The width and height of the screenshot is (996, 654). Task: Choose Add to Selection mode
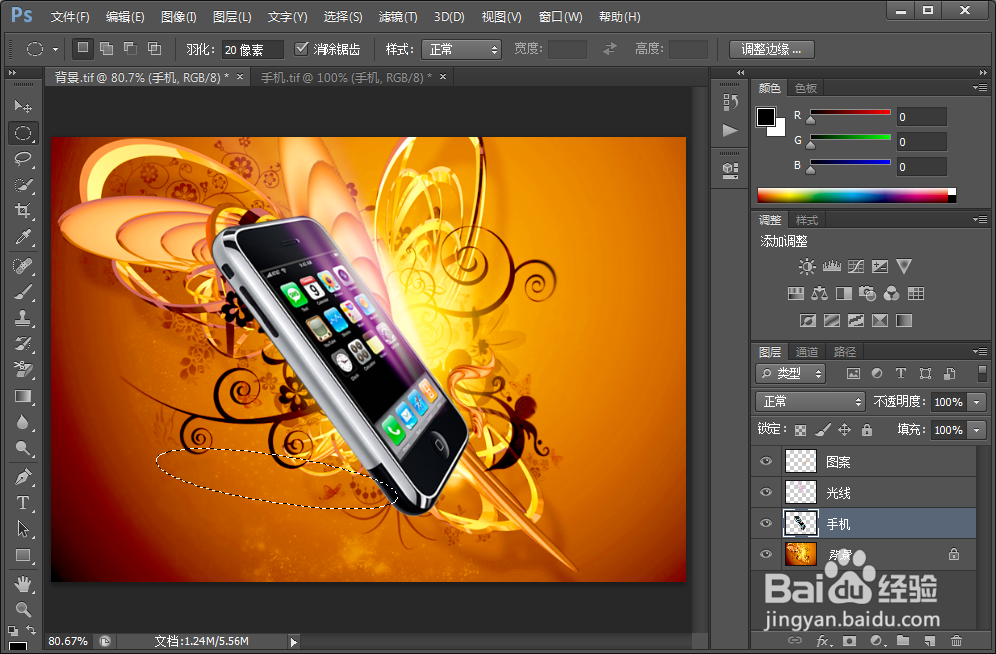[x=107, y=48]
